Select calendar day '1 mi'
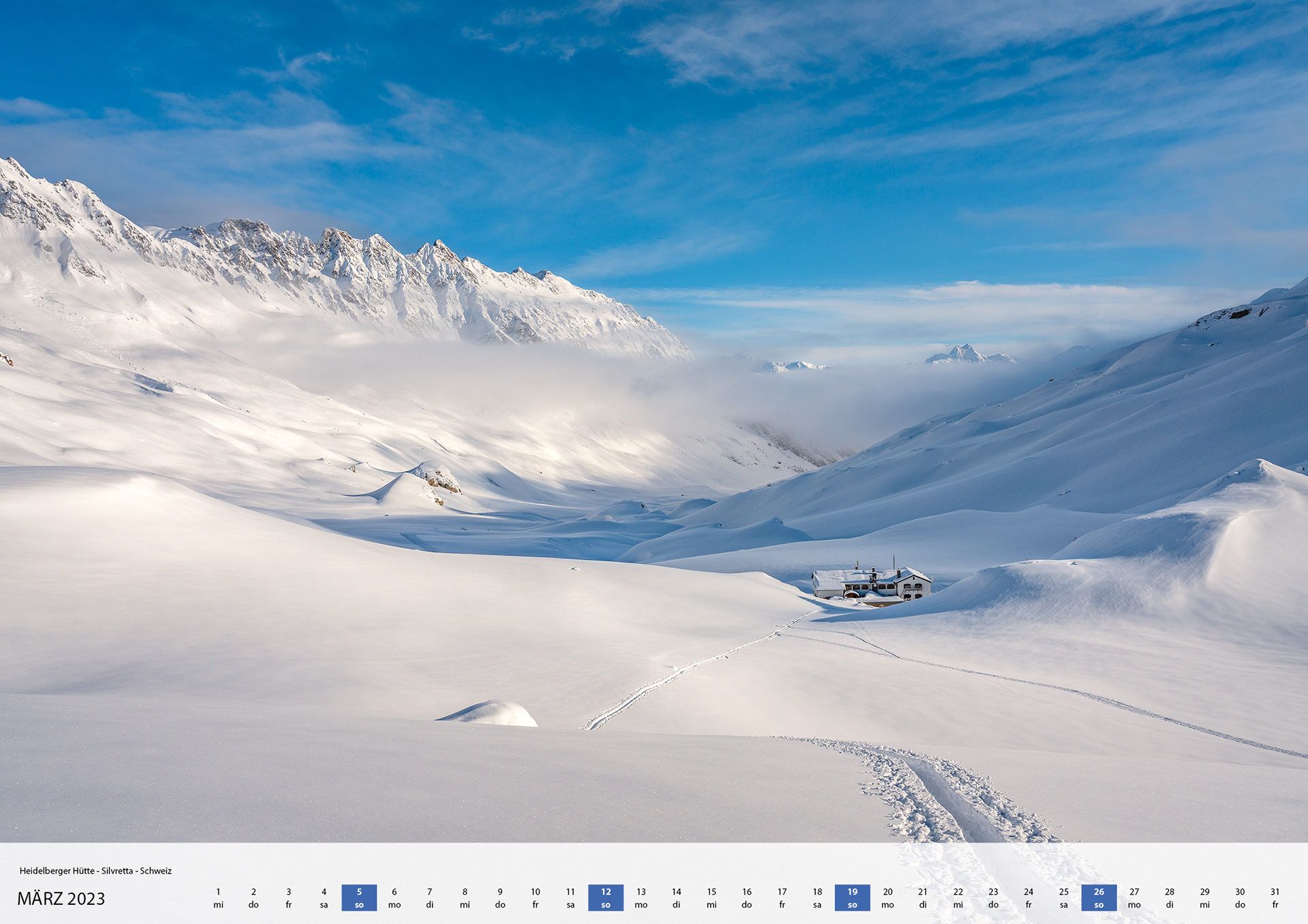Image resolution: width=1308 pixels, height=924 pixels. tap(218, 898)
